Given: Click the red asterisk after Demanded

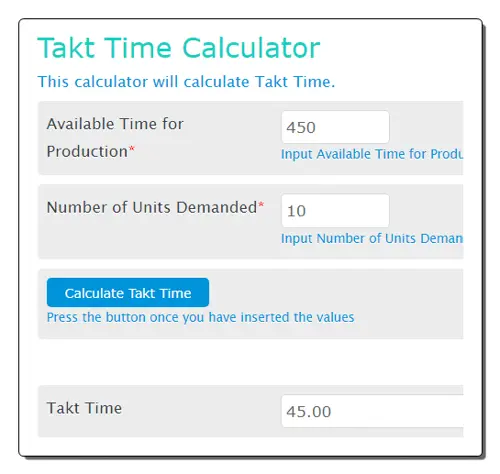Looking at the screenshot, I should [x=261, y=204].
